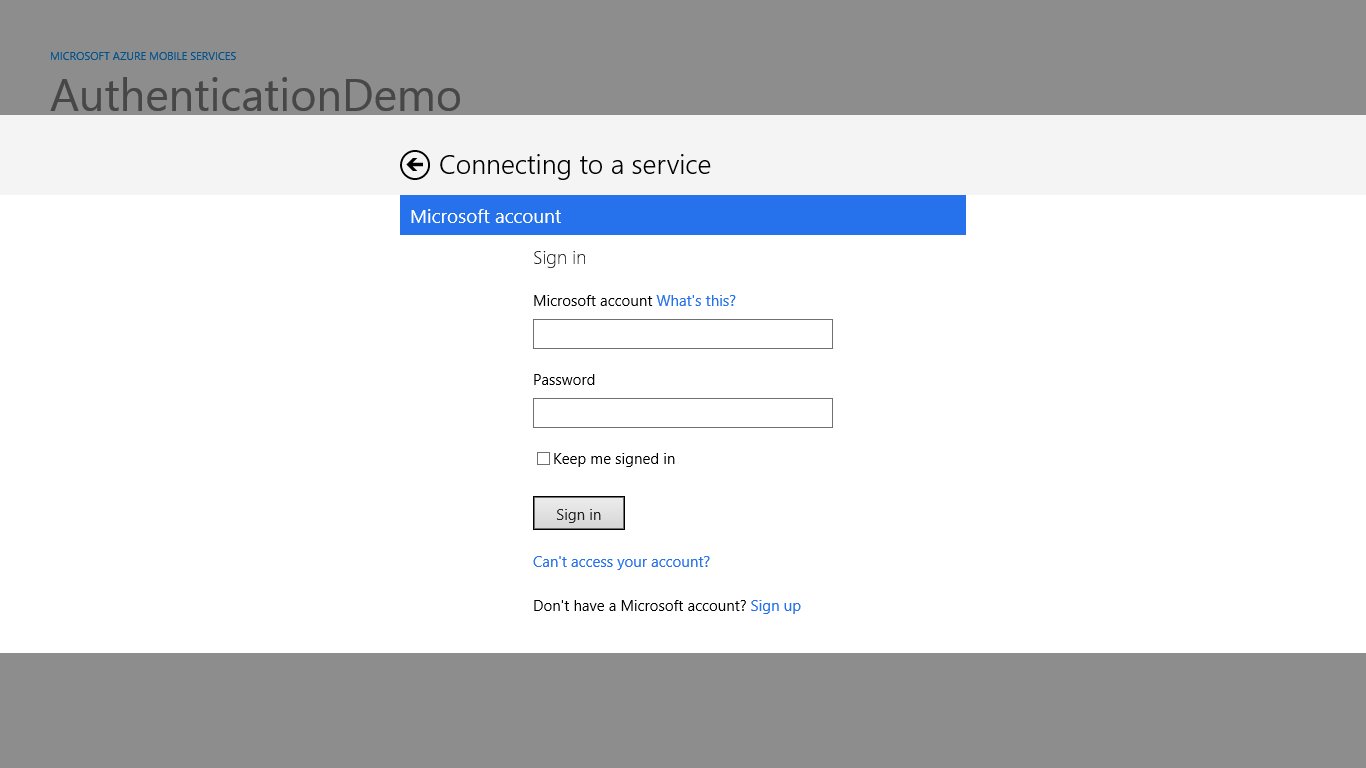
Task: Click the back arrow icon
Action: [x=415, y=165]
